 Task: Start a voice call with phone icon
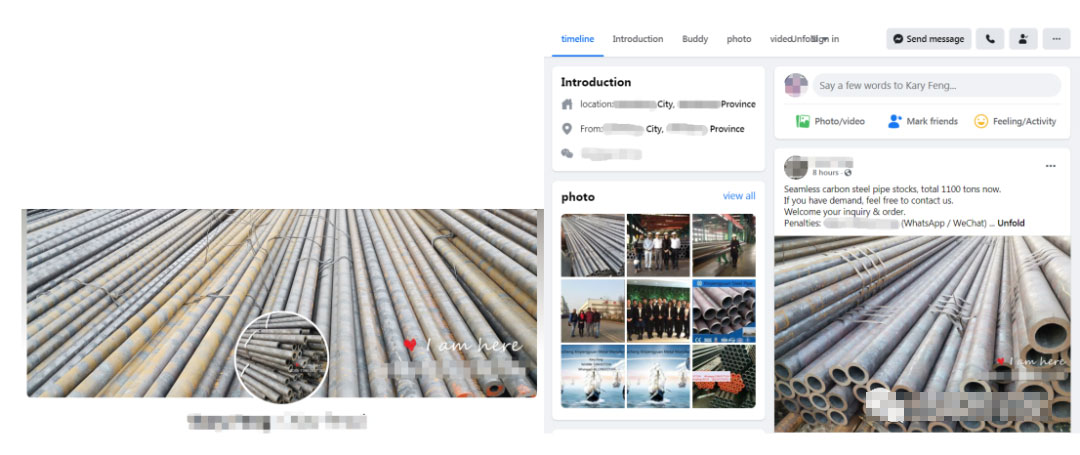989,39
